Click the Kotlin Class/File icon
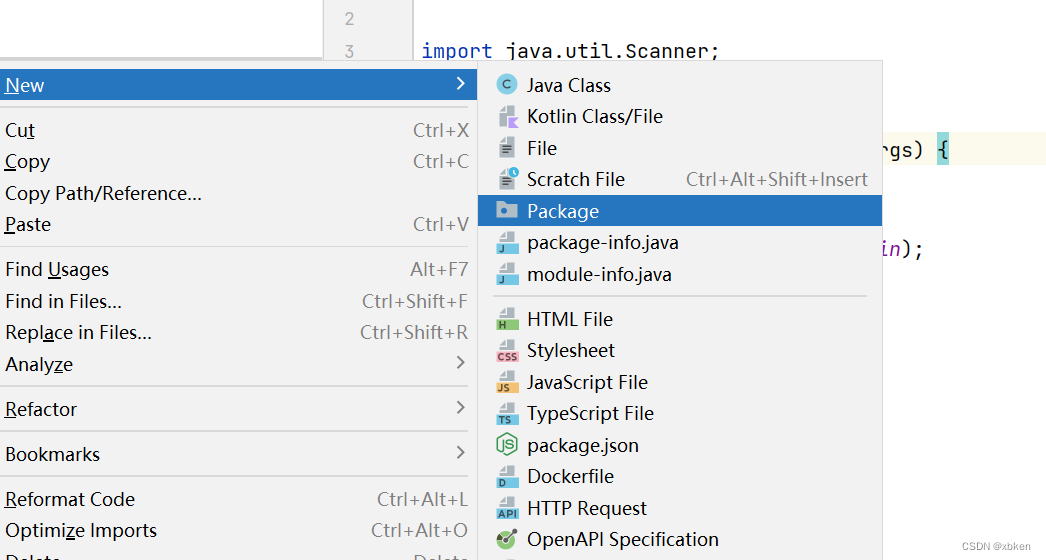This screenshot has width=1046, height=560. tap(507, 117)
